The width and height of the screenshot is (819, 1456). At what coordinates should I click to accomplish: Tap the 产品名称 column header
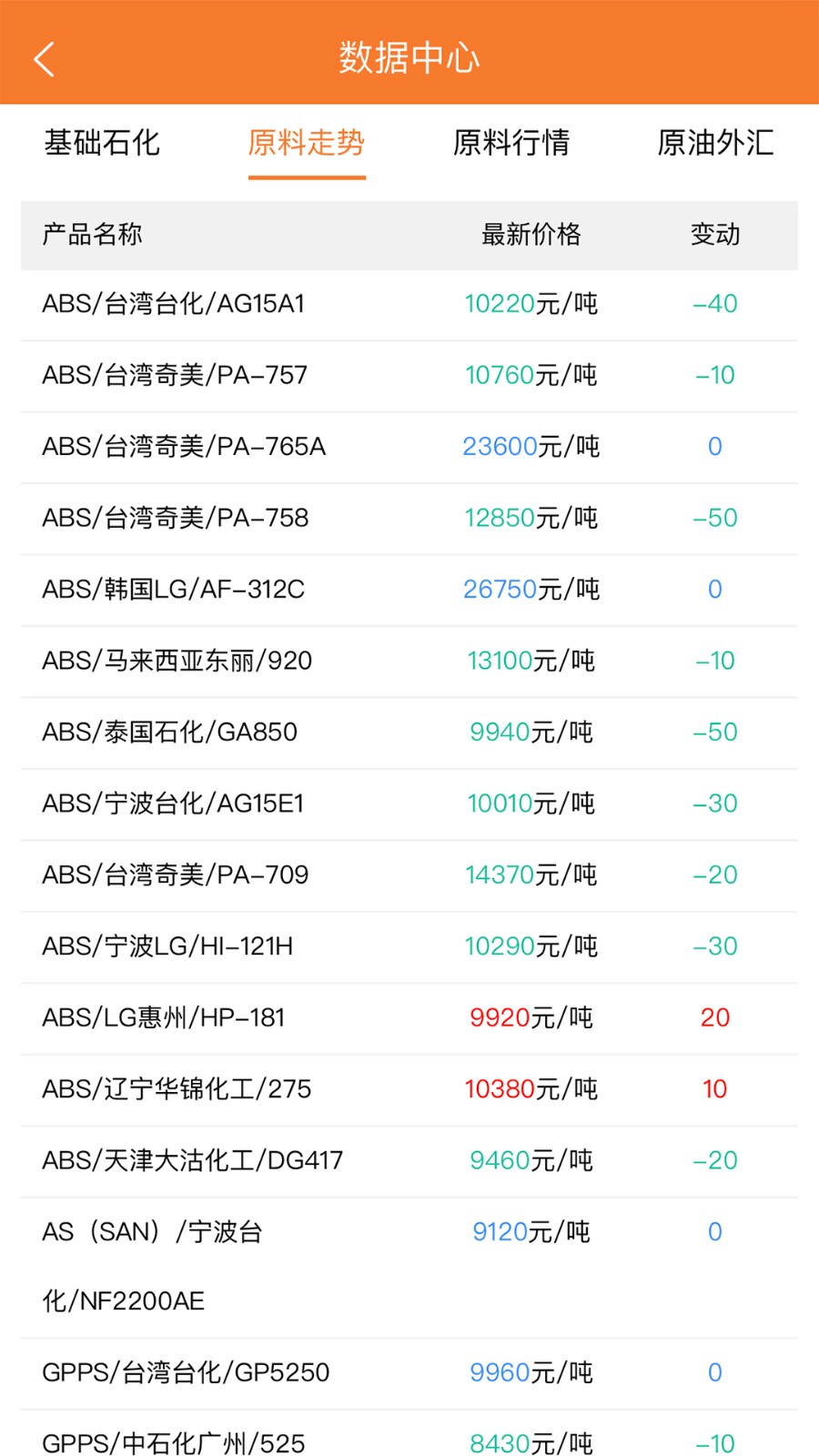[x=92, y=235]
